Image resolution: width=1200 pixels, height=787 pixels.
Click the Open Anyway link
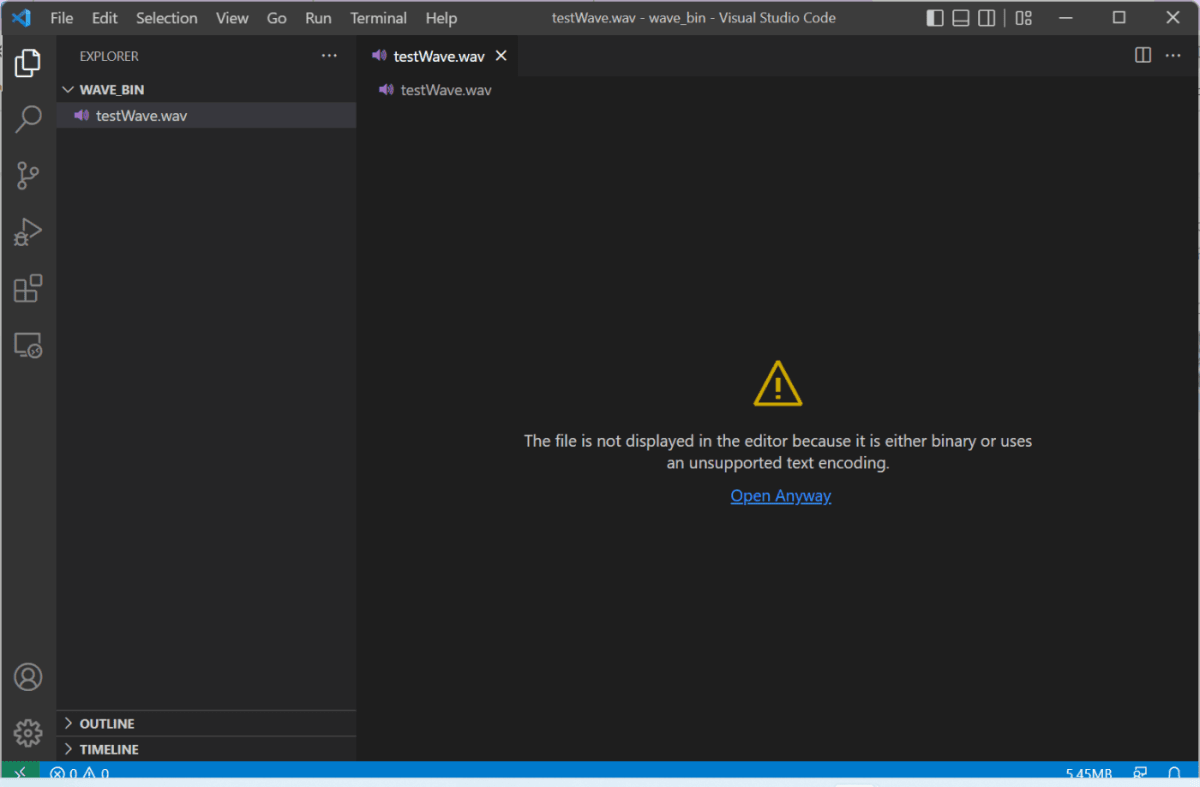[780, 496]
